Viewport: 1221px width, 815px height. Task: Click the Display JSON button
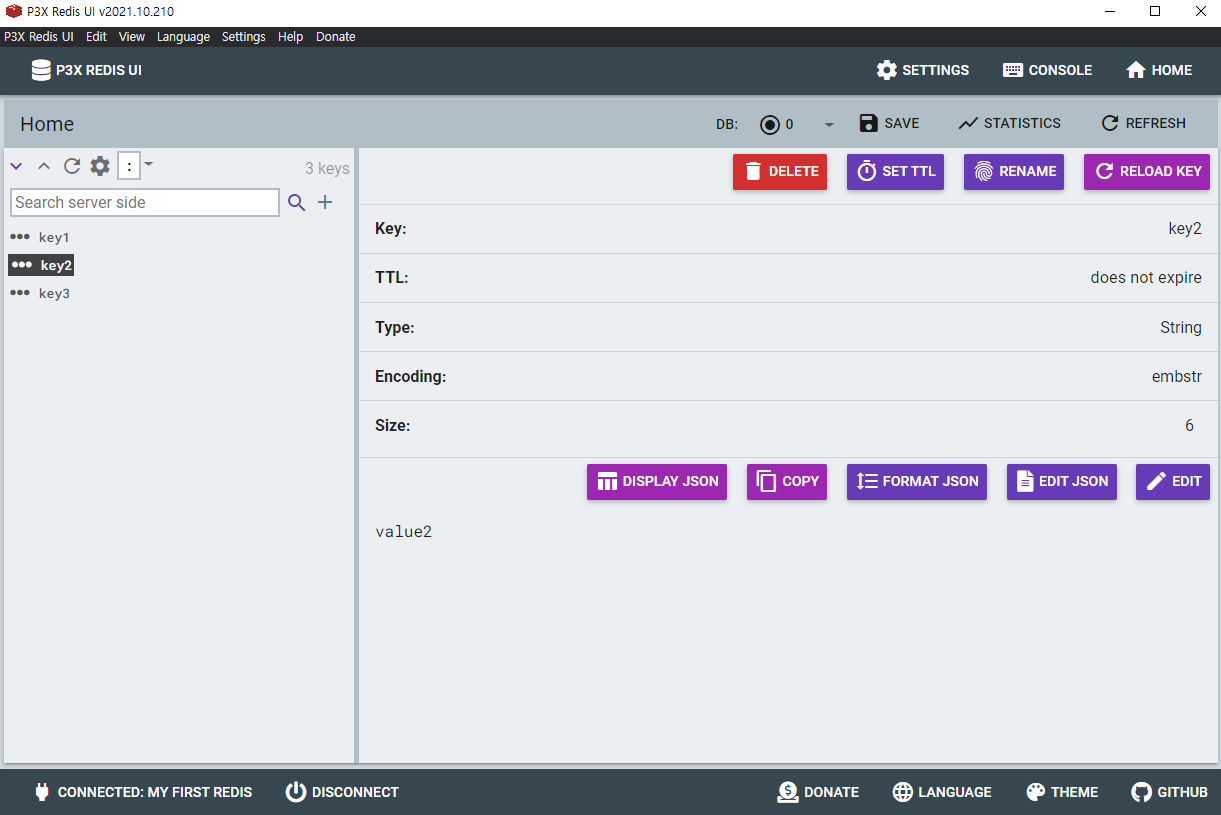[x=657, y=481]
